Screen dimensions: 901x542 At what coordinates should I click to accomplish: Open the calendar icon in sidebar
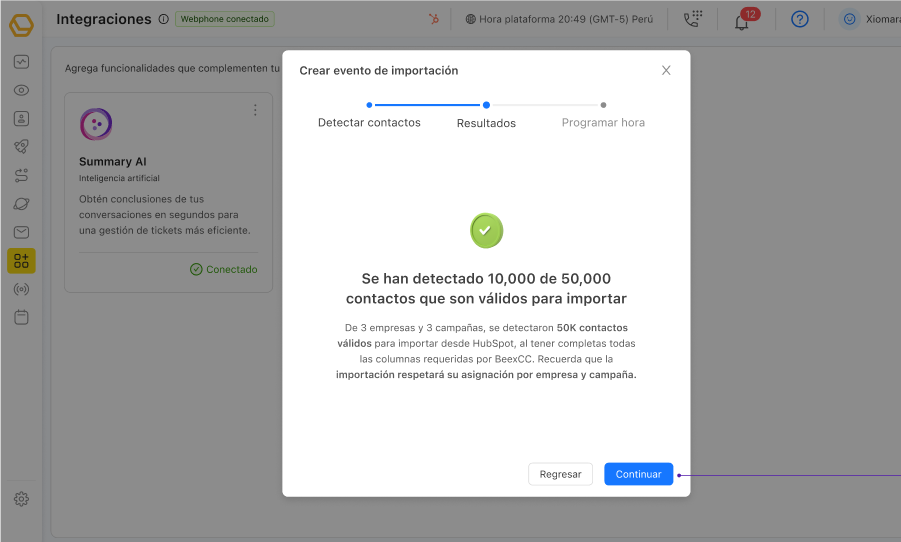coord(21,317)
